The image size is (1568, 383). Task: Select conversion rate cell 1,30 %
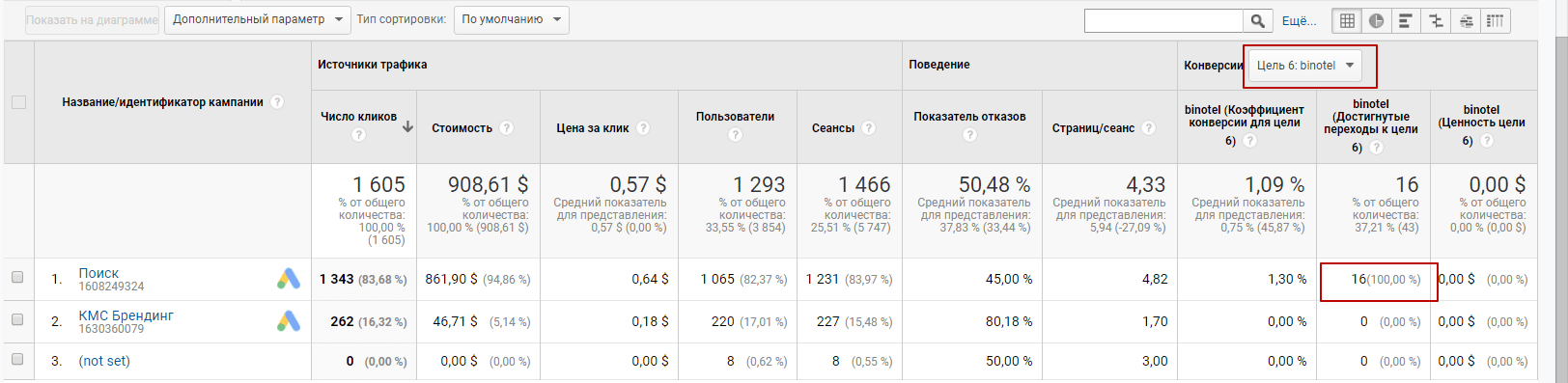pos(1287,279)
